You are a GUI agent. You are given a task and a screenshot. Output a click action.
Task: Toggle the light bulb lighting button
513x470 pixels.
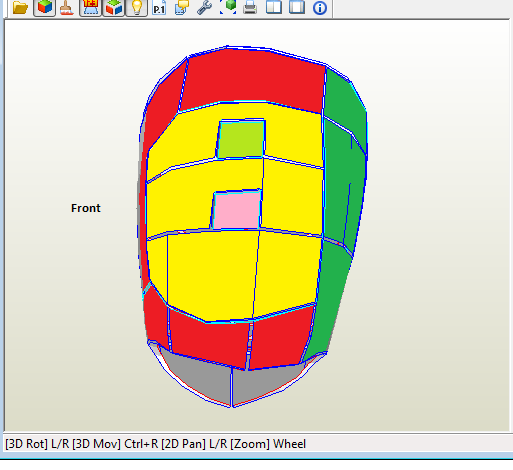tap(137, 7)
